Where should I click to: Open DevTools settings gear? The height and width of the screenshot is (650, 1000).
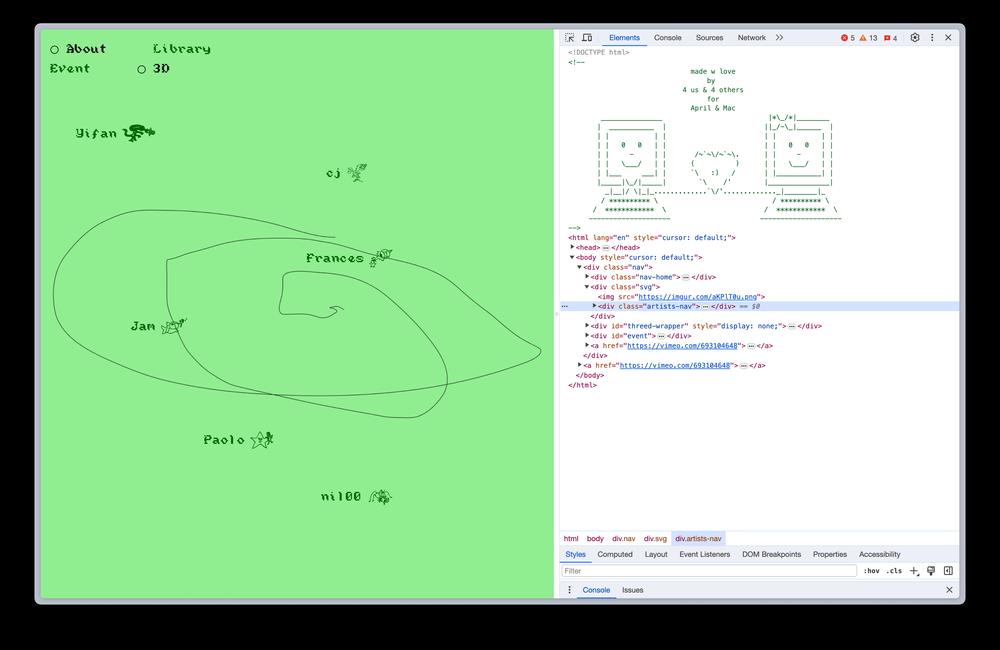[915, 38]
